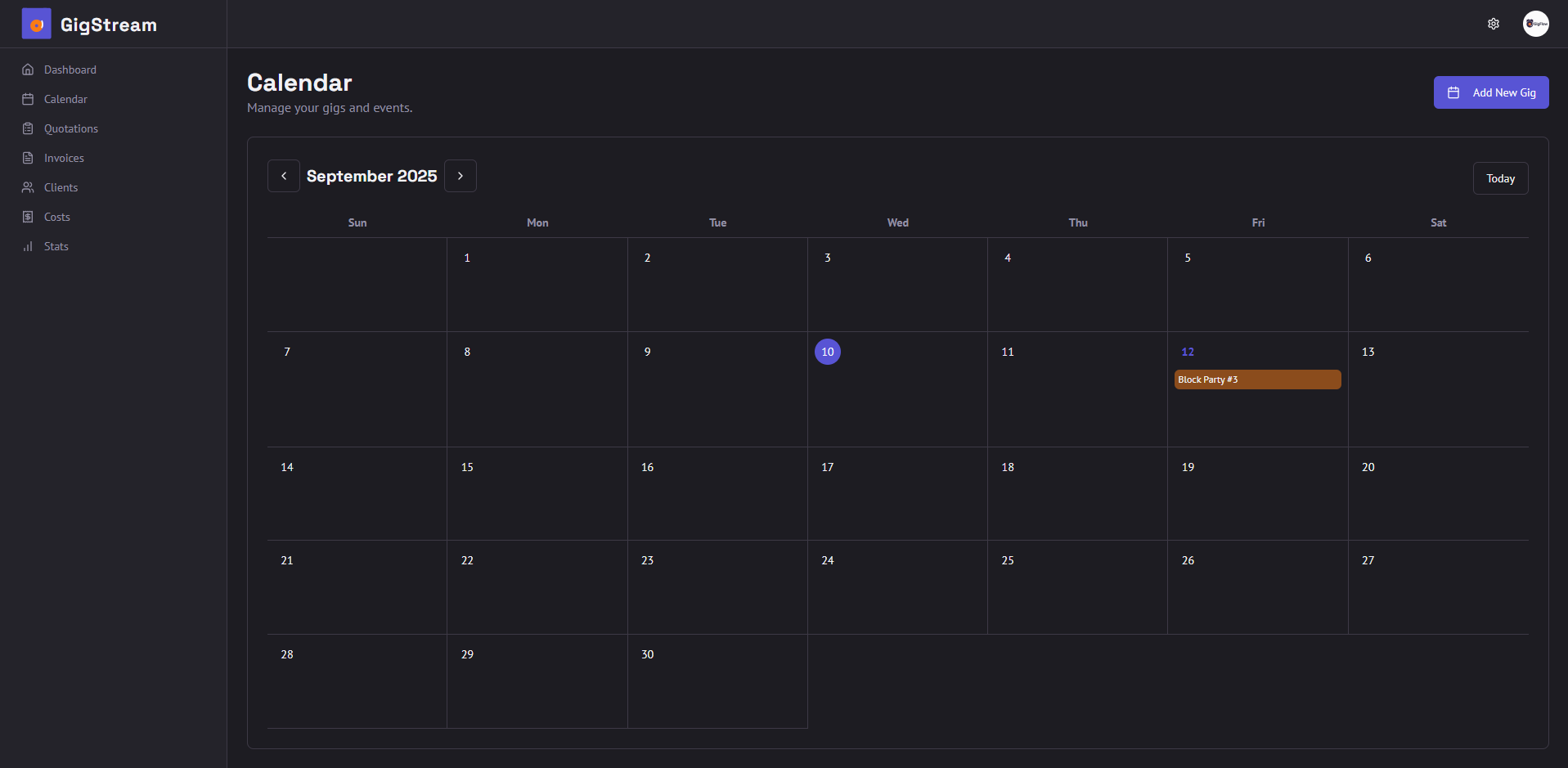This screenshot has height=768, width=1568.
Task: Select the Dashboard icon in the sidebar
Action: coord(28,70)
